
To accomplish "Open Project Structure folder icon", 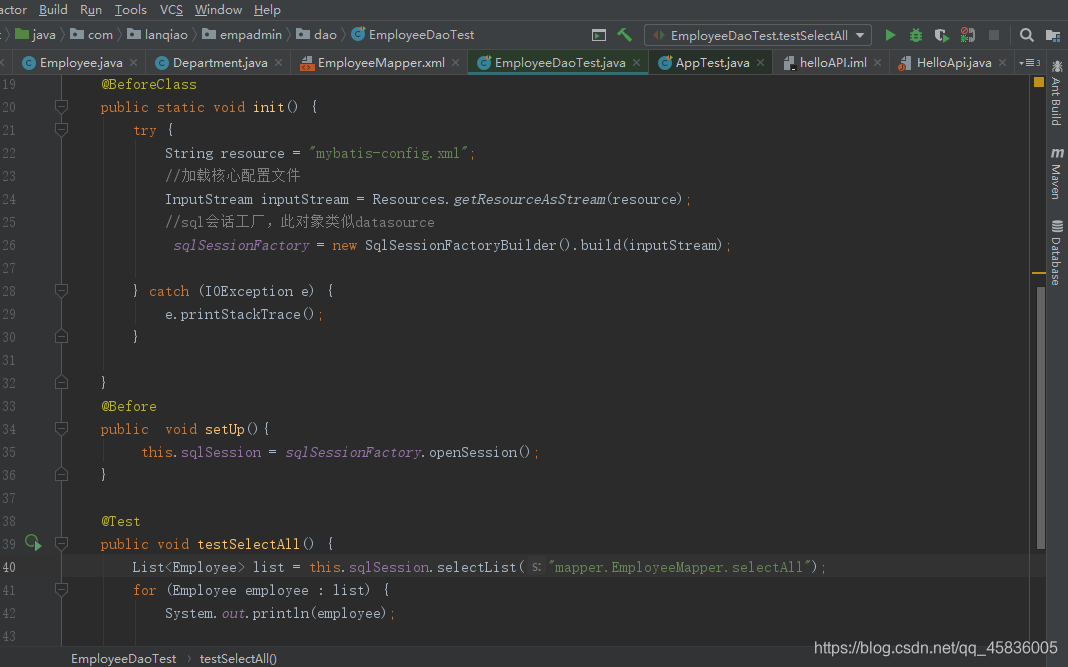I will click(1053, 35).
